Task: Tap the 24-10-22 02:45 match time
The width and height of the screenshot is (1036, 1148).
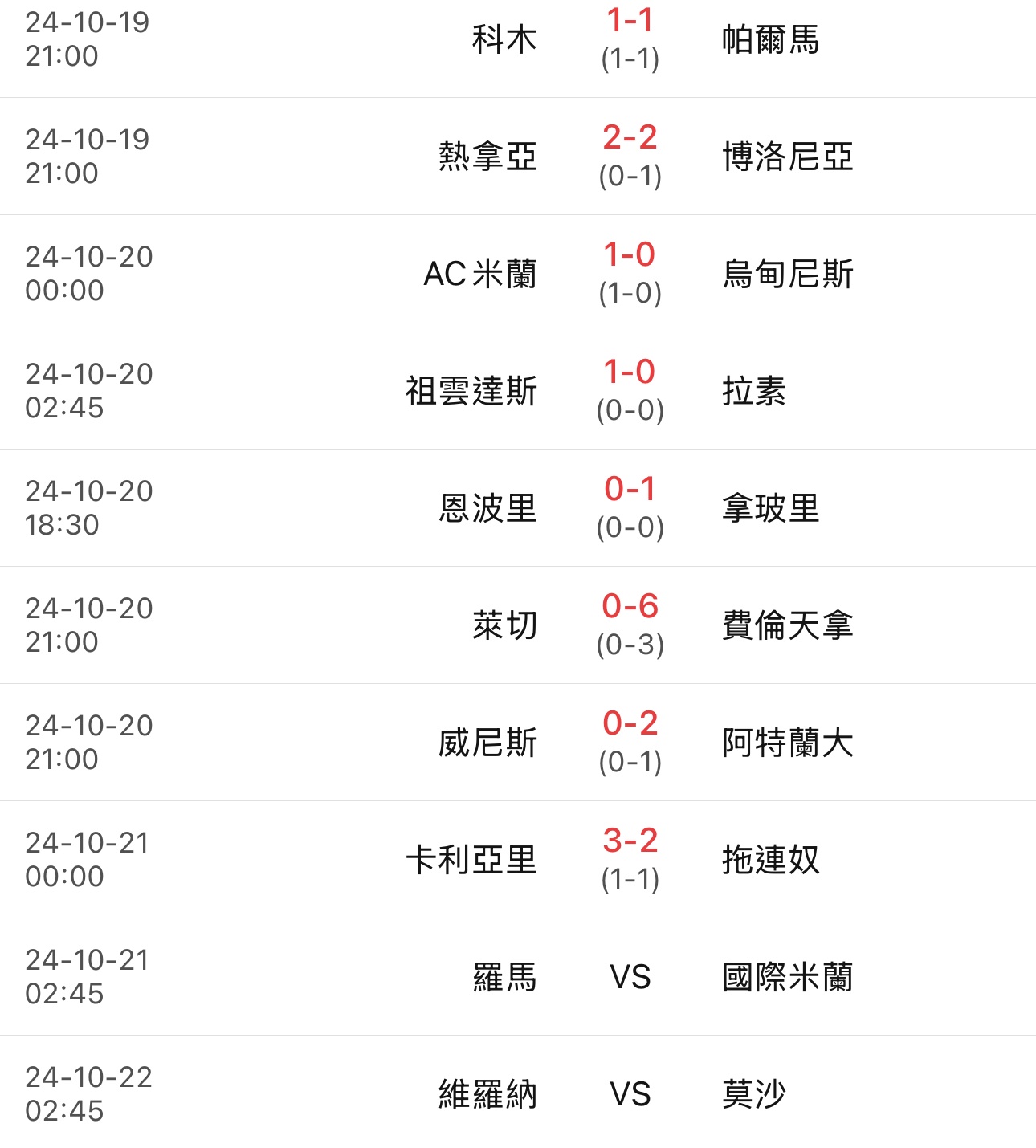Action: pos(88,1093)
